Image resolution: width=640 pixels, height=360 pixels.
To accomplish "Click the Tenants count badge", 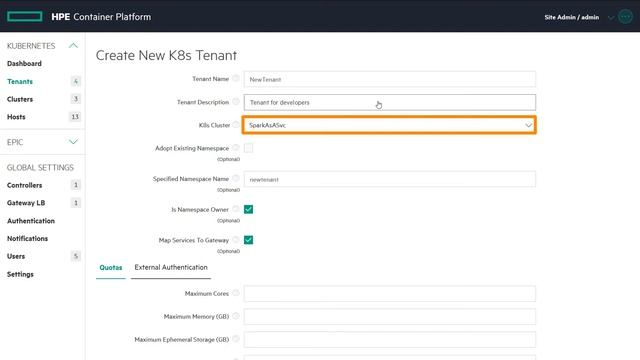I will 75,82.
